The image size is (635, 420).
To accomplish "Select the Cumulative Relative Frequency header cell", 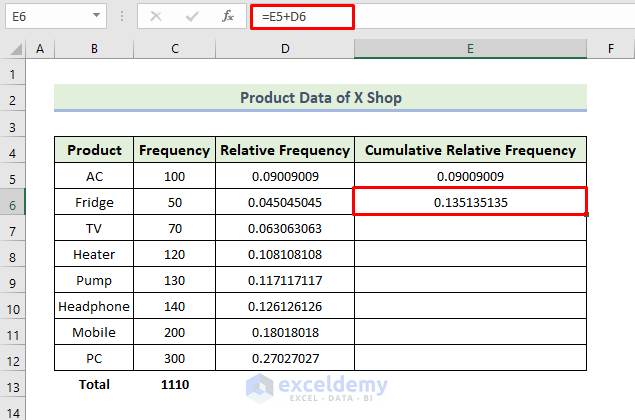I will point(470,150).
